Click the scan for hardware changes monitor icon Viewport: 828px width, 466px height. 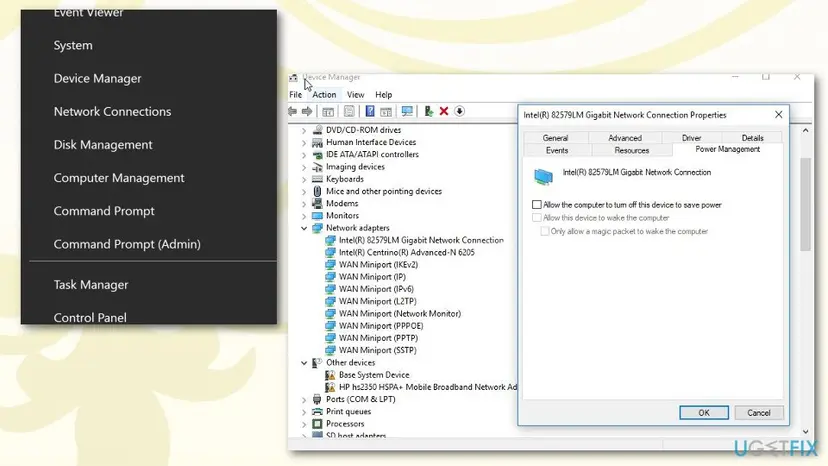tap(407, 111)
